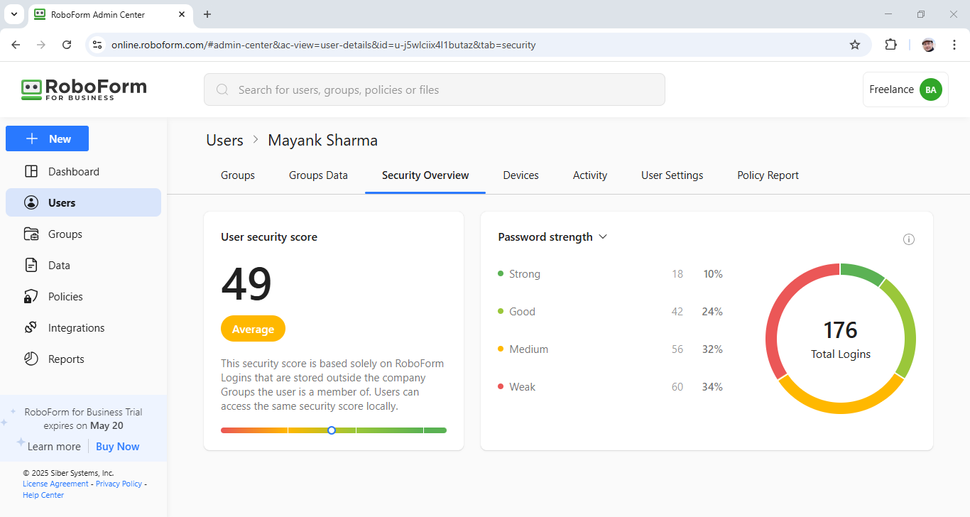This screenshot has width=970, height=517.
Task: Open Integrations plug icon
Action: (x=31, y=328)
